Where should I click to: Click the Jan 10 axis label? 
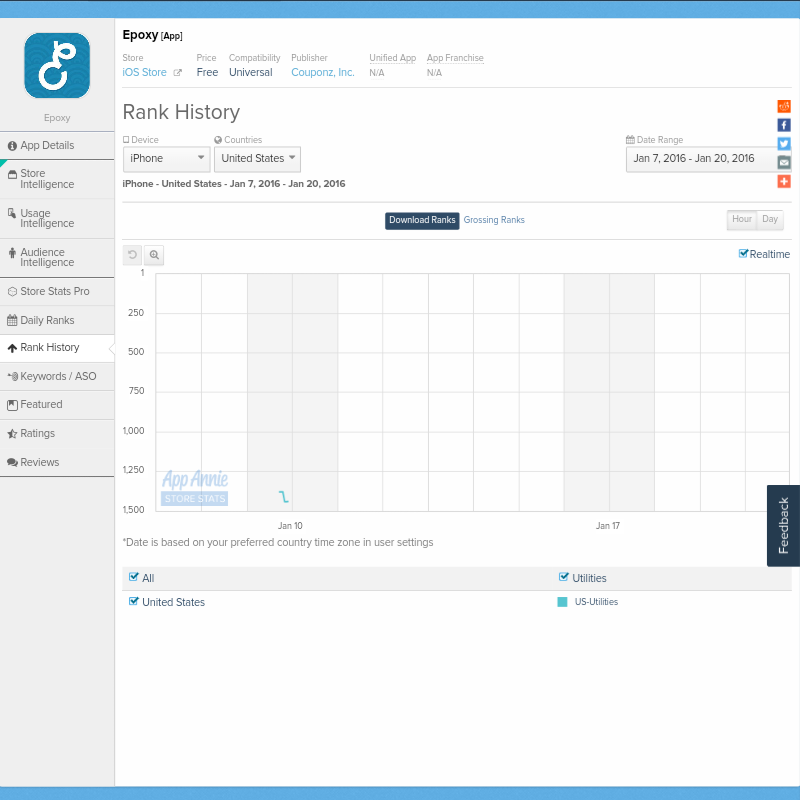pos(290,526)
